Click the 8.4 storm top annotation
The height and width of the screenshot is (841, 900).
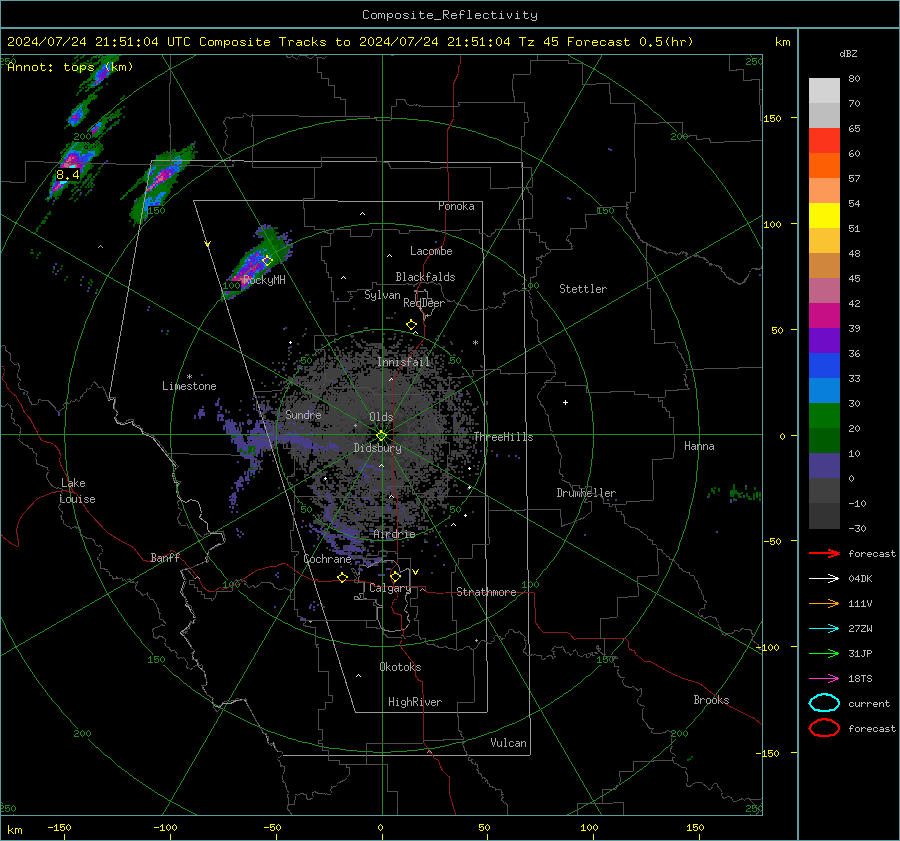pyautogui.click(x=68, y=175)
